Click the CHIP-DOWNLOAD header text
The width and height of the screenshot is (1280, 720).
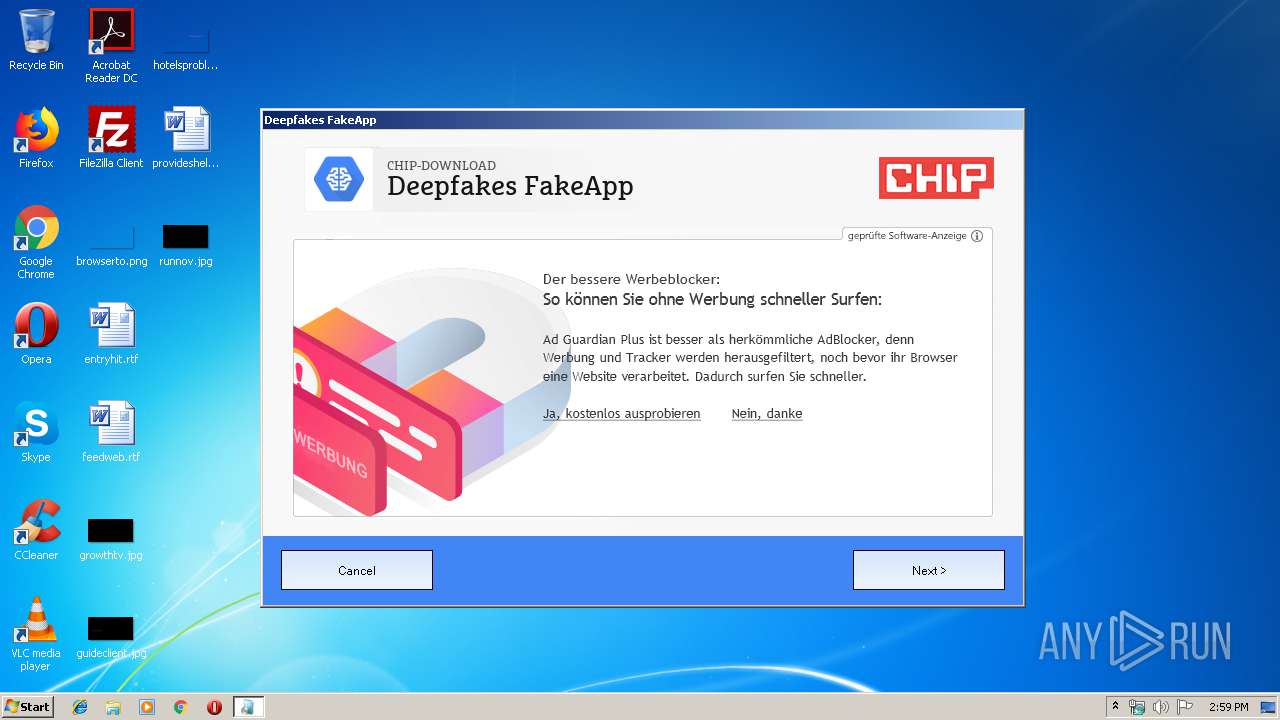tap(441, 166)
